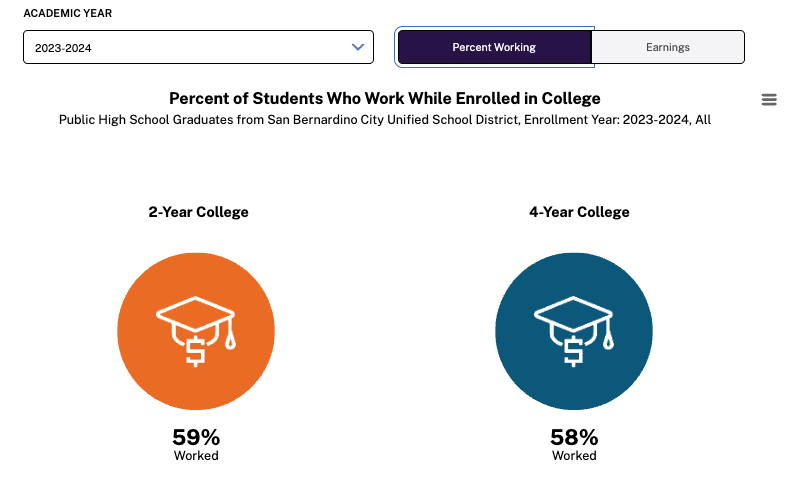Click the San Bernardino City Unified subtitle
This screenshot has width=798, height=492.
point(385,120)
